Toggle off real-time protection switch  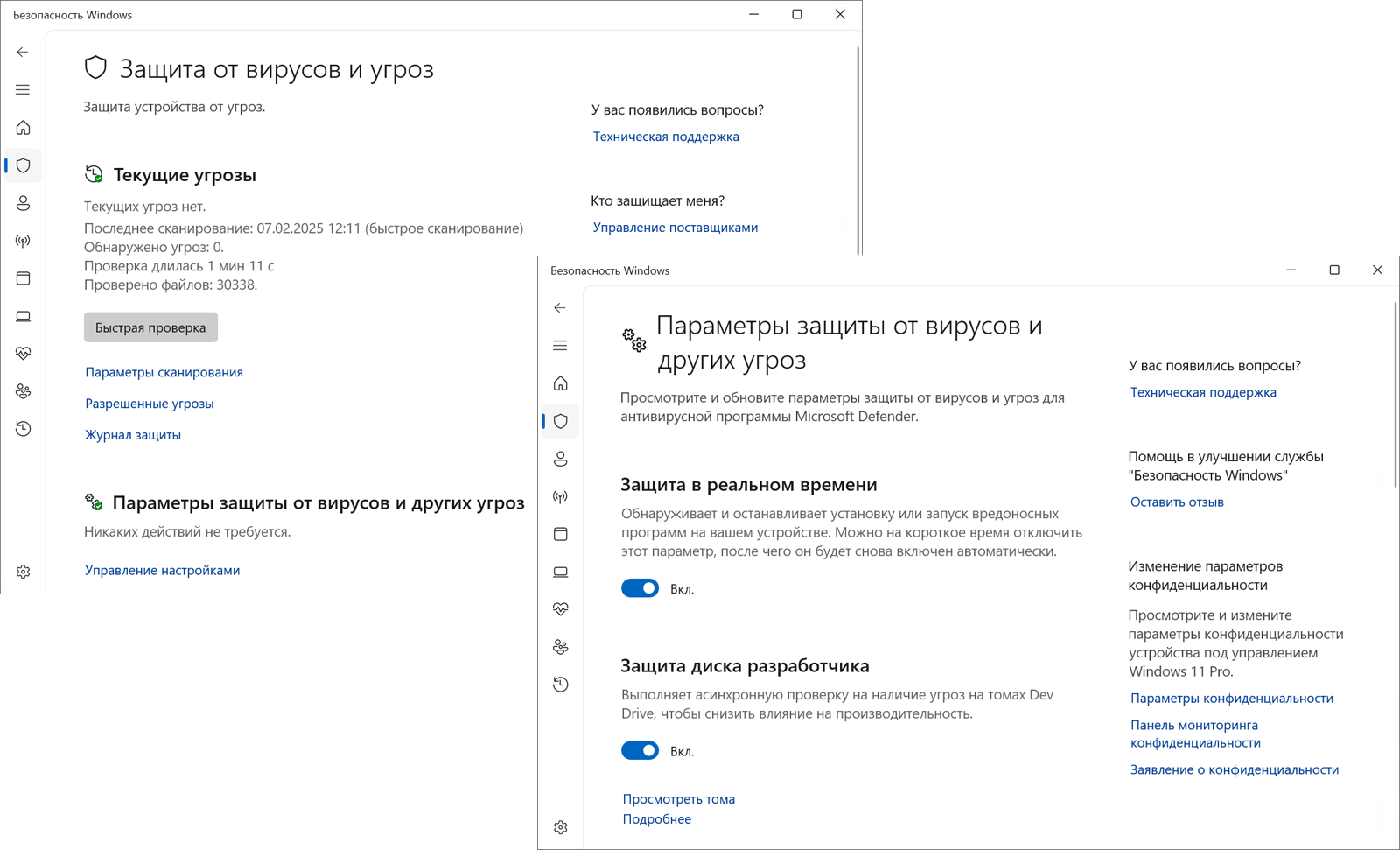pos(640,588)
